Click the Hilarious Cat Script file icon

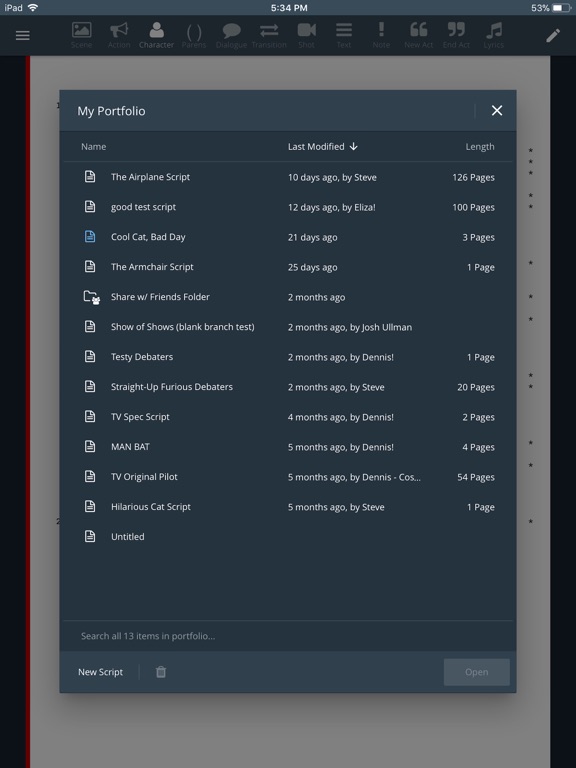tap(90, 506)
